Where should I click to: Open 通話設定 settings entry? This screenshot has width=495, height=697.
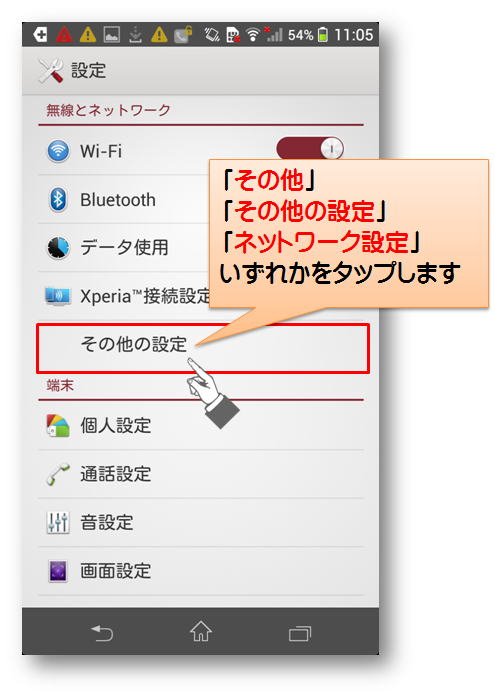coord(201,474)
